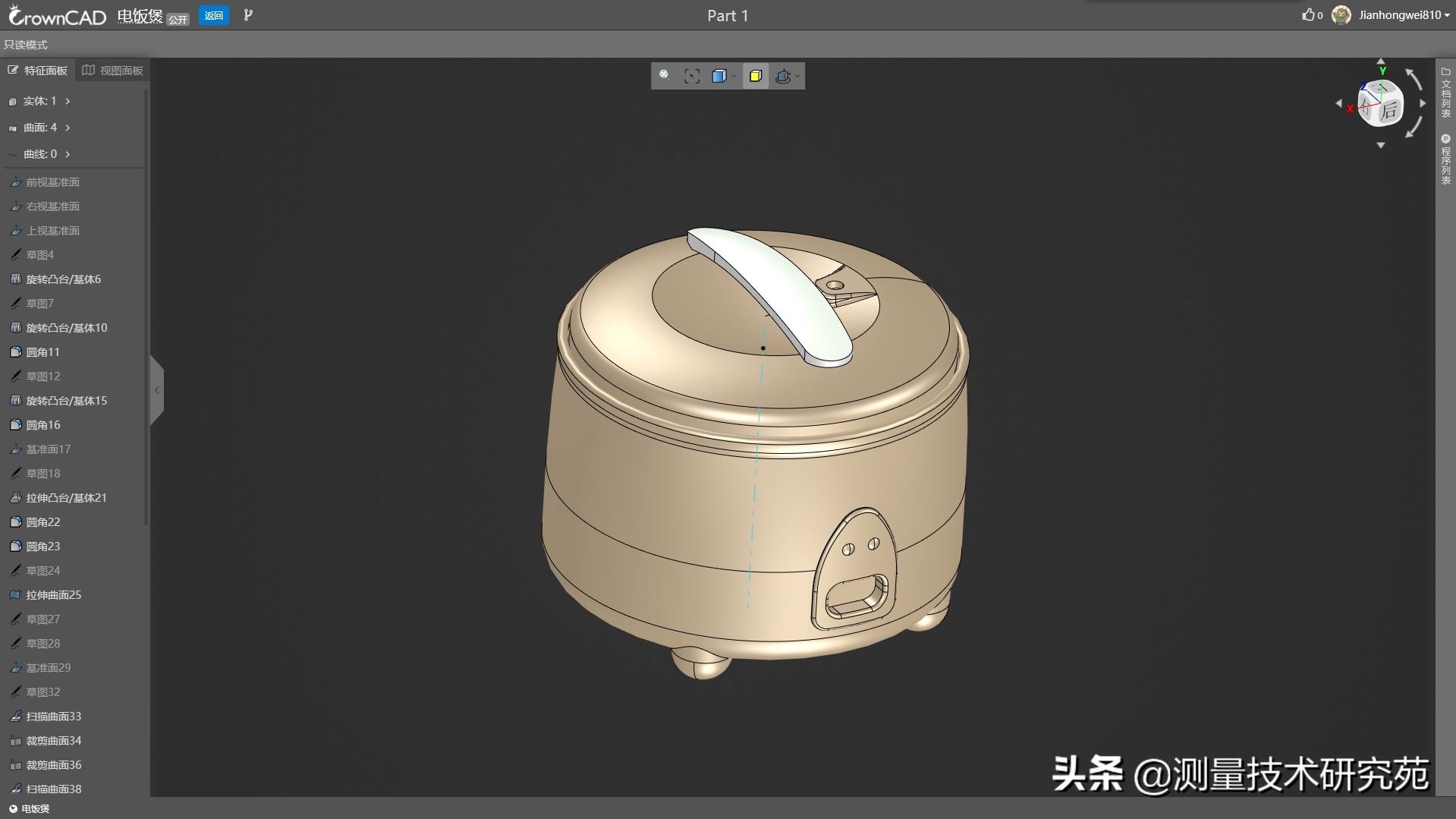
Task: Open the 程序列表 side panel
Action: click(1445, 159)
